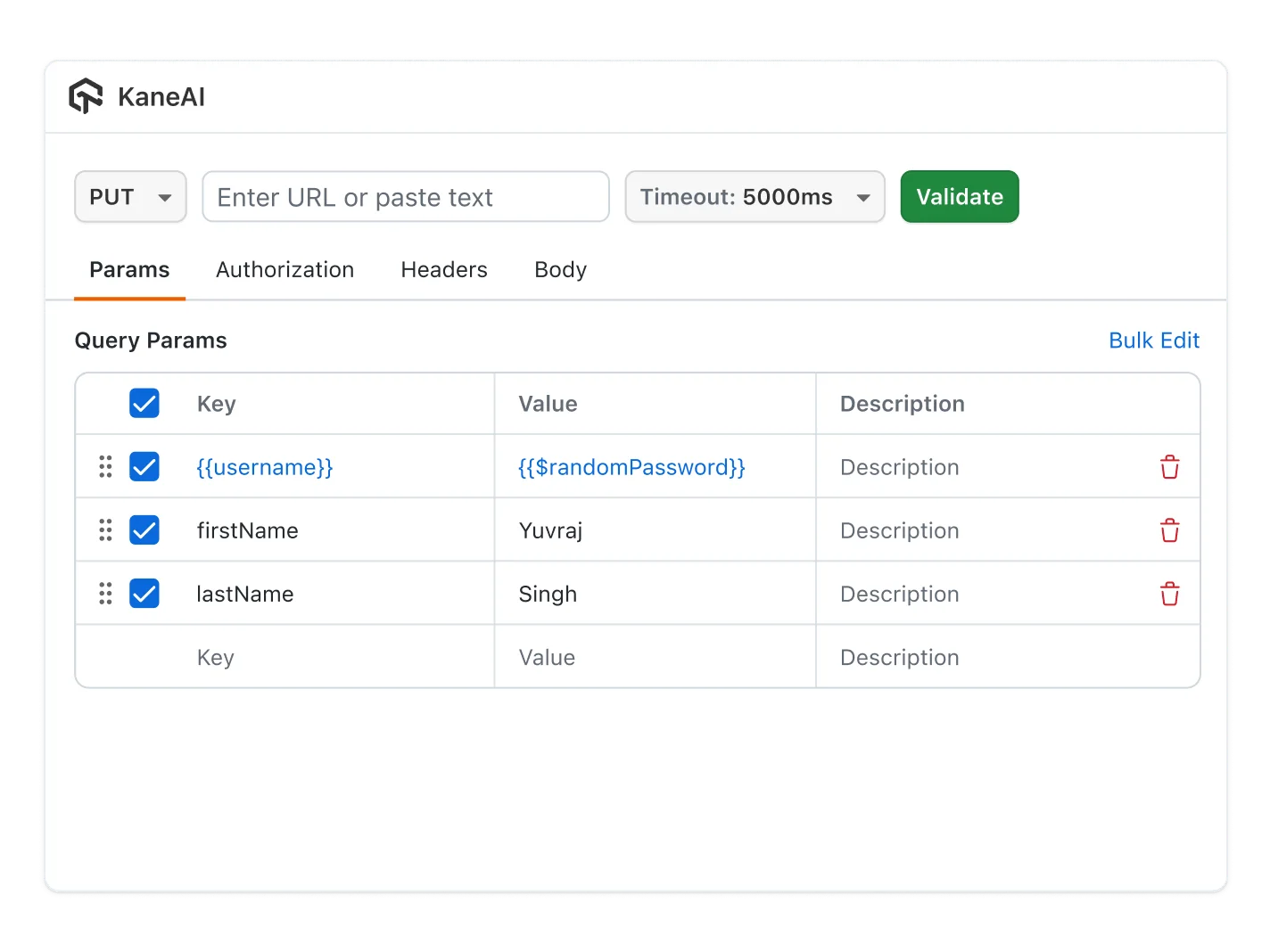Click the Validate button
This screenshot has height=952, width=1270.
pyautogui.click(x=960, y=196)
